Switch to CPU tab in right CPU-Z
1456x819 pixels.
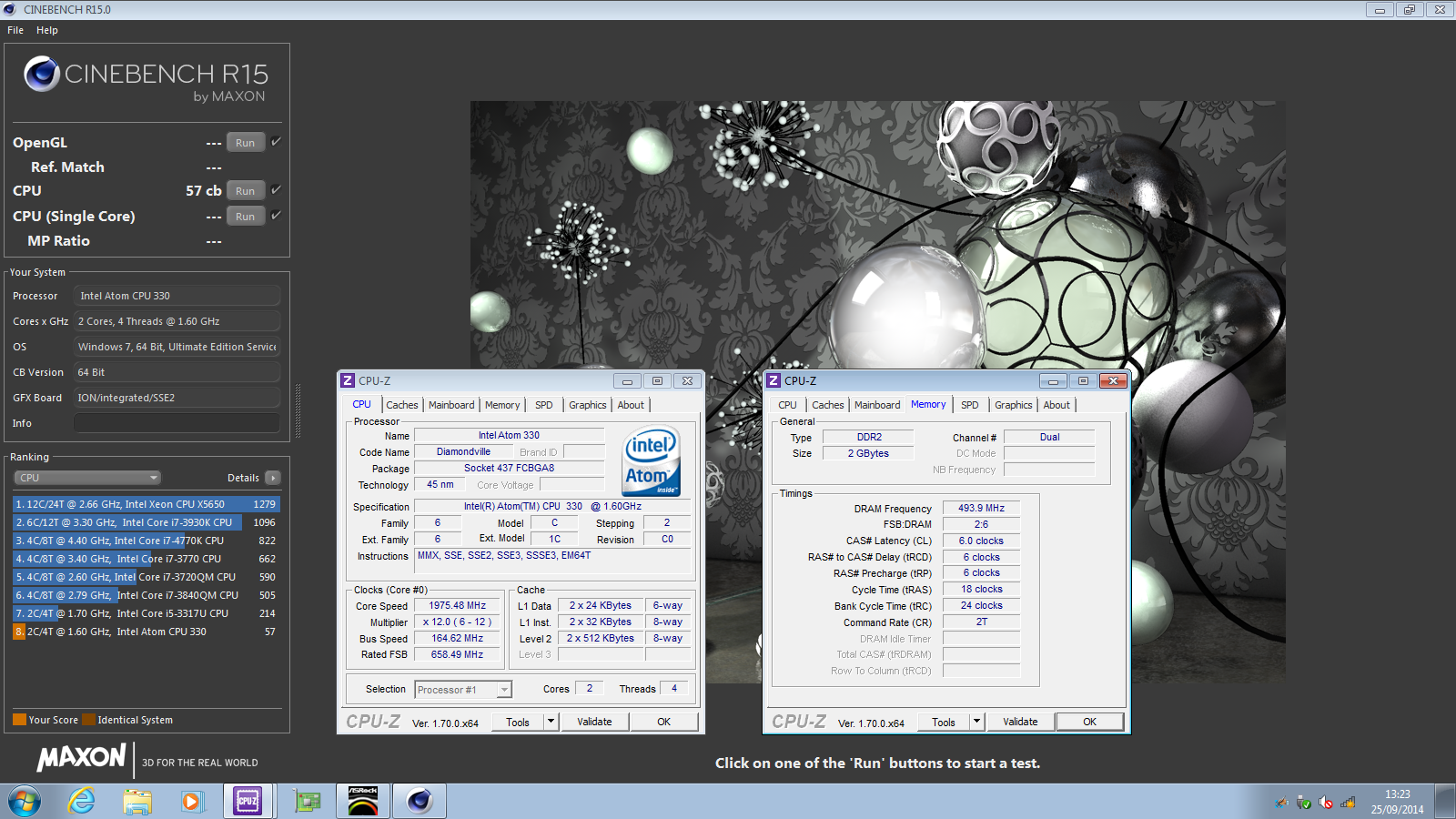point(788,405)
